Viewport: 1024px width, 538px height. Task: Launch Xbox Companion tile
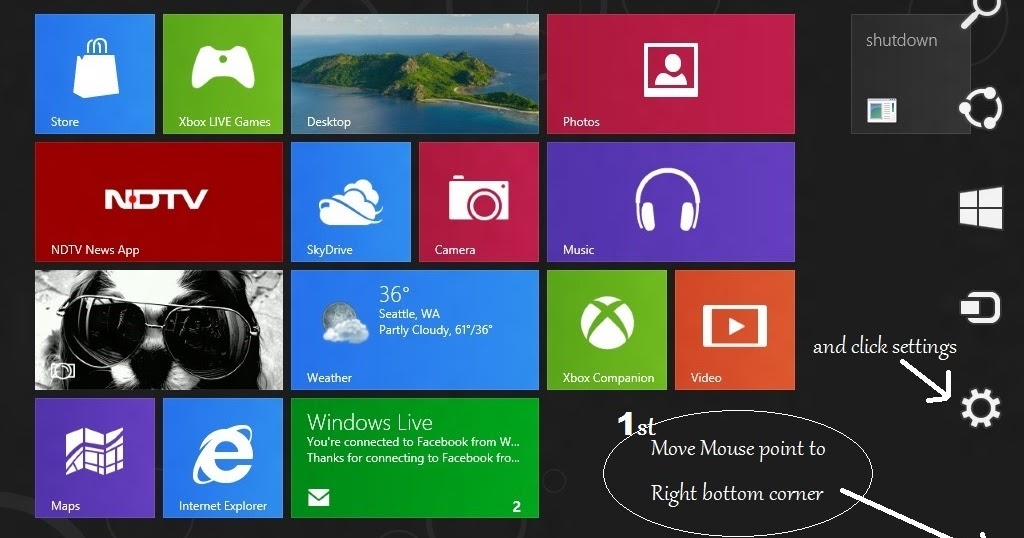pos(607,330)
